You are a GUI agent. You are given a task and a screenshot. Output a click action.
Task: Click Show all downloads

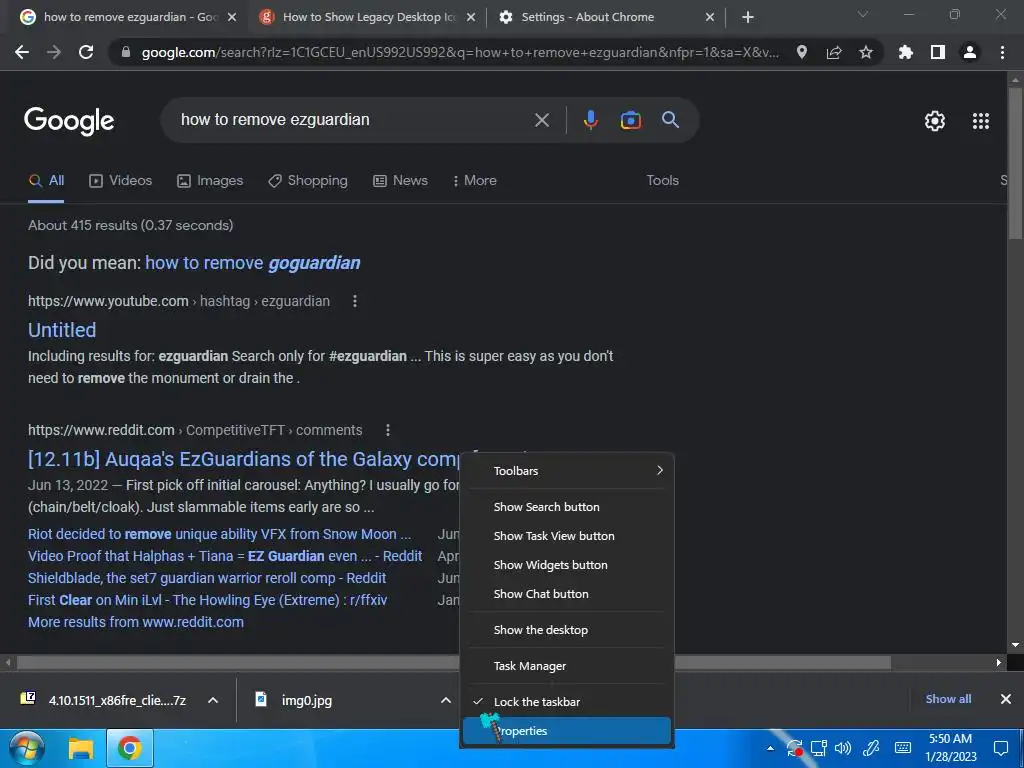click(948, 699)
